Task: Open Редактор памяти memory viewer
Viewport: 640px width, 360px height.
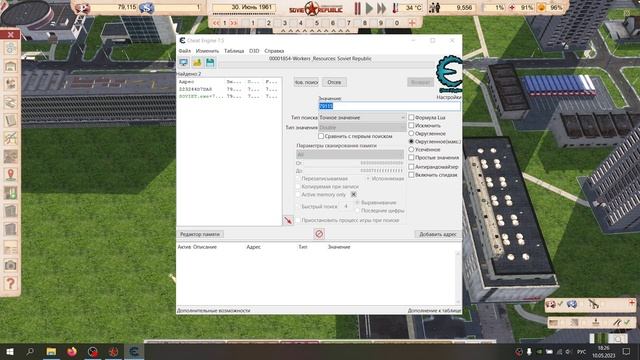Action: point(200,234)
